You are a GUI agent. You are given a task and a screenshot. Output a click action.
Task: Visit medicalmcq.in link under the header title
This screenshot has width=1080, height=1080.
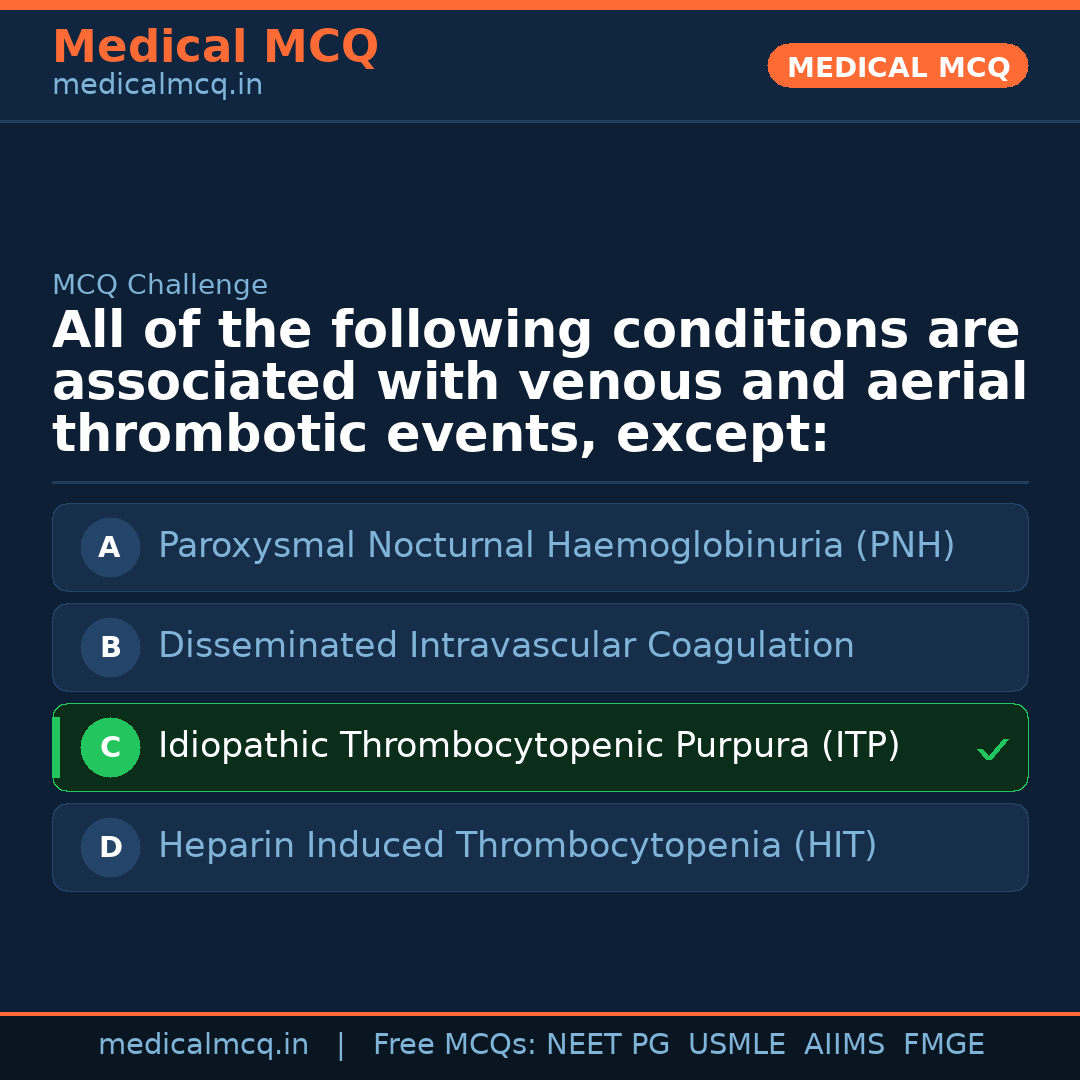pyautogui.click(x=157, y=86)
